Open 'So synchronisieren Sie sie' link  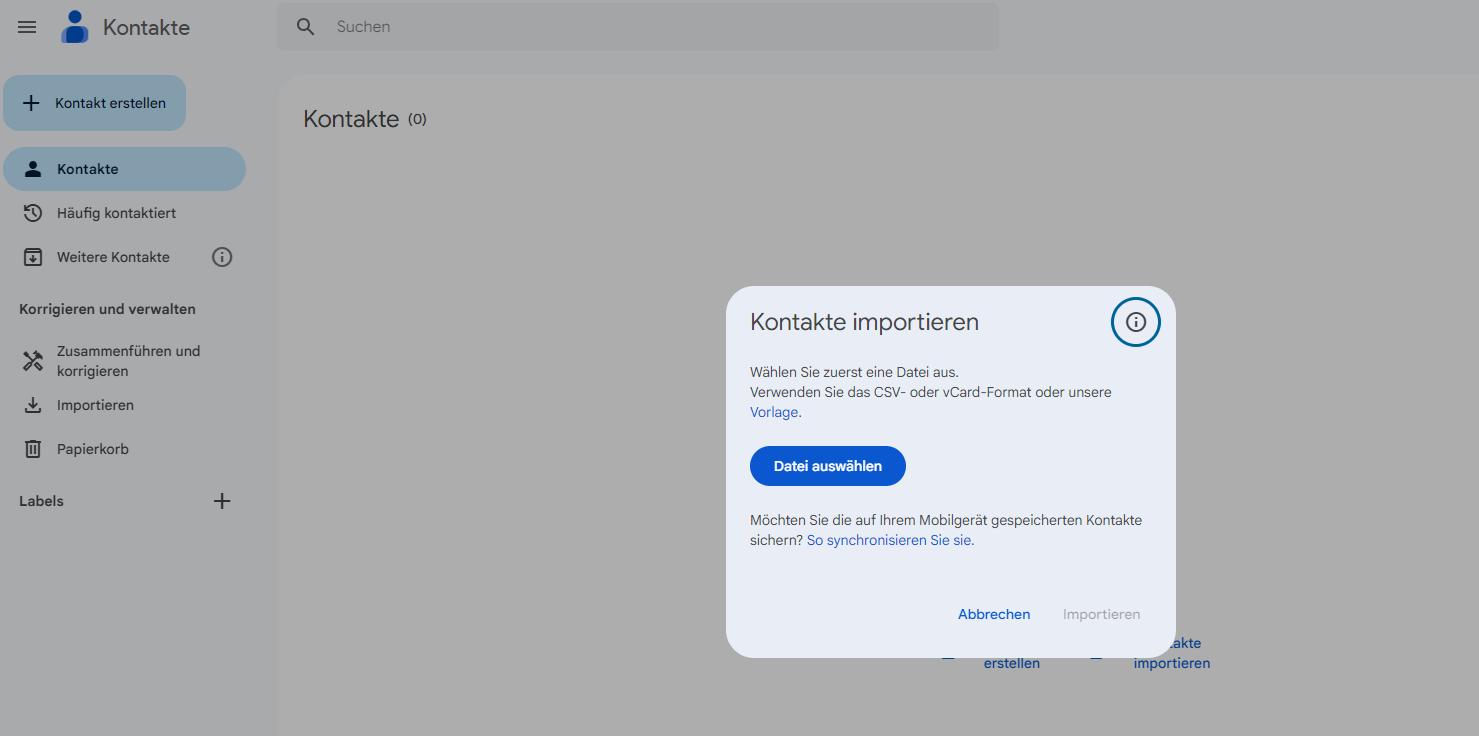889,540
